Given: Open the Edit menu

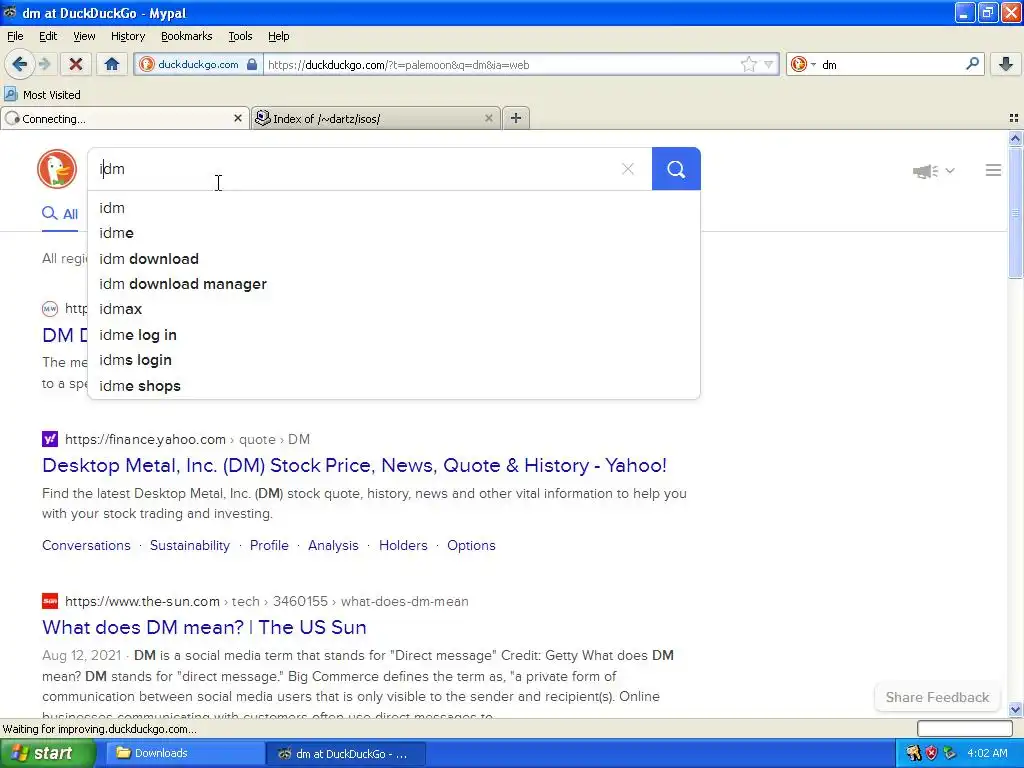Looking at the screenshot, I should (x=48, y=36).
